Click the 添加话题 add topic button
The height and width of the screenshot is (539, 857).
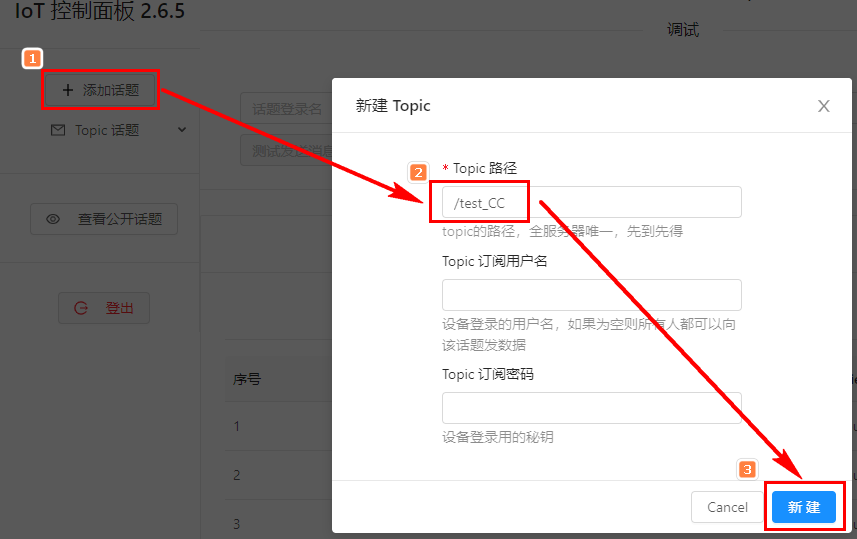(x=101, y=90)
